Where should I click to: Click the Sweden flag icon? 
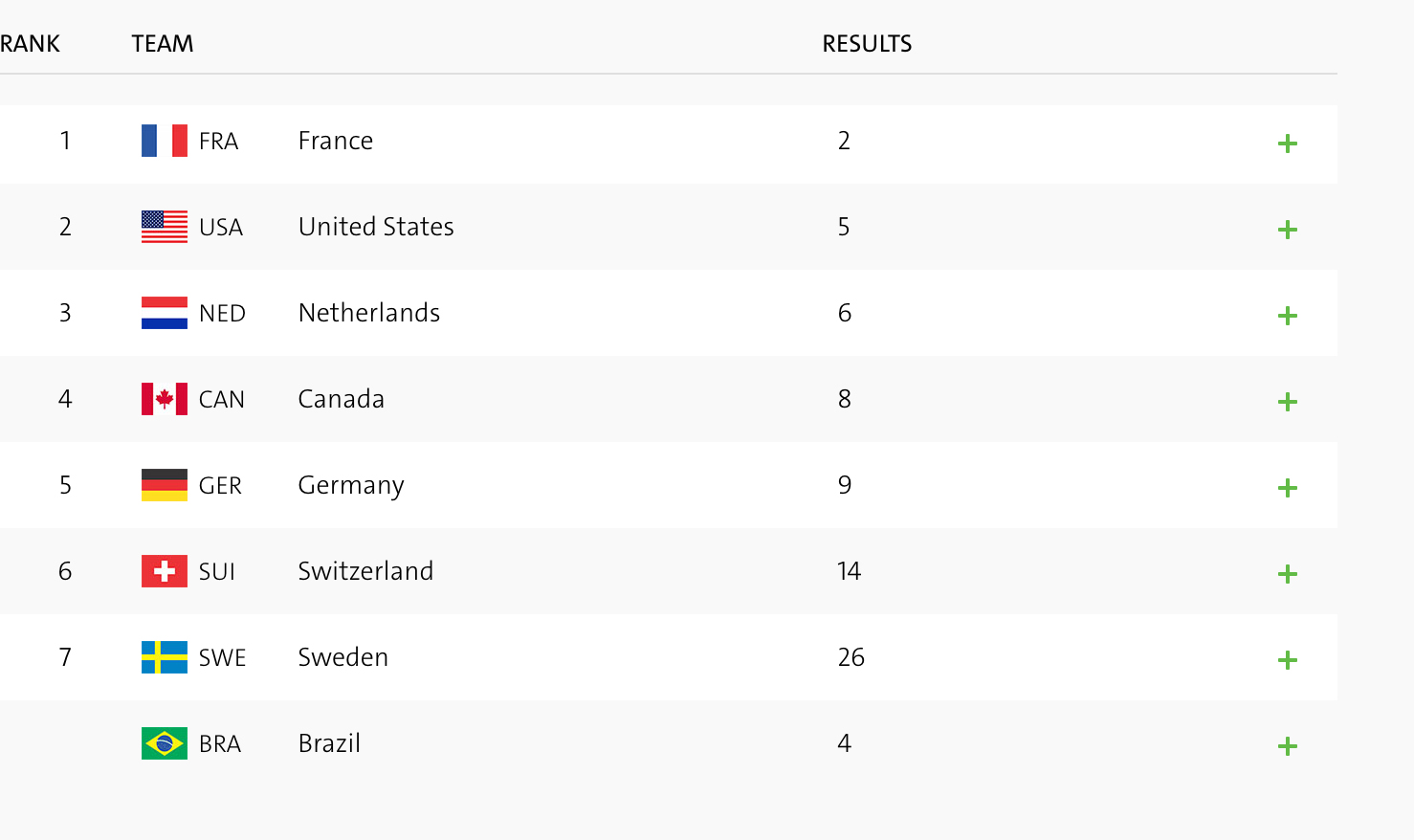pos(165,657)
